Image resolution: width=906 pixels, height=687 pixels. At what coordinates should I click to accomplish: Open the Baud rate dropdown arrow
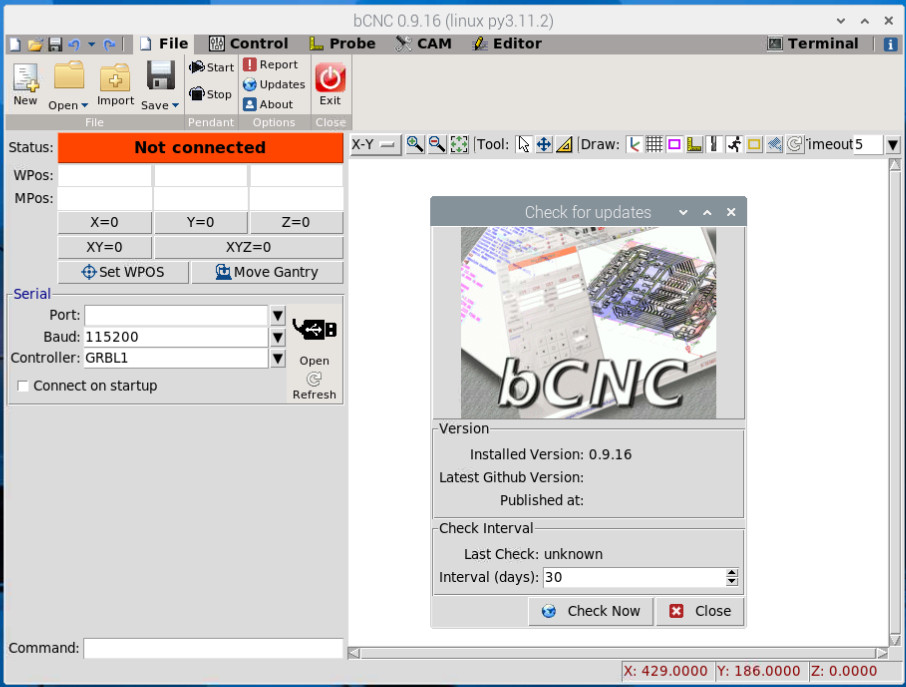[278, 337]
